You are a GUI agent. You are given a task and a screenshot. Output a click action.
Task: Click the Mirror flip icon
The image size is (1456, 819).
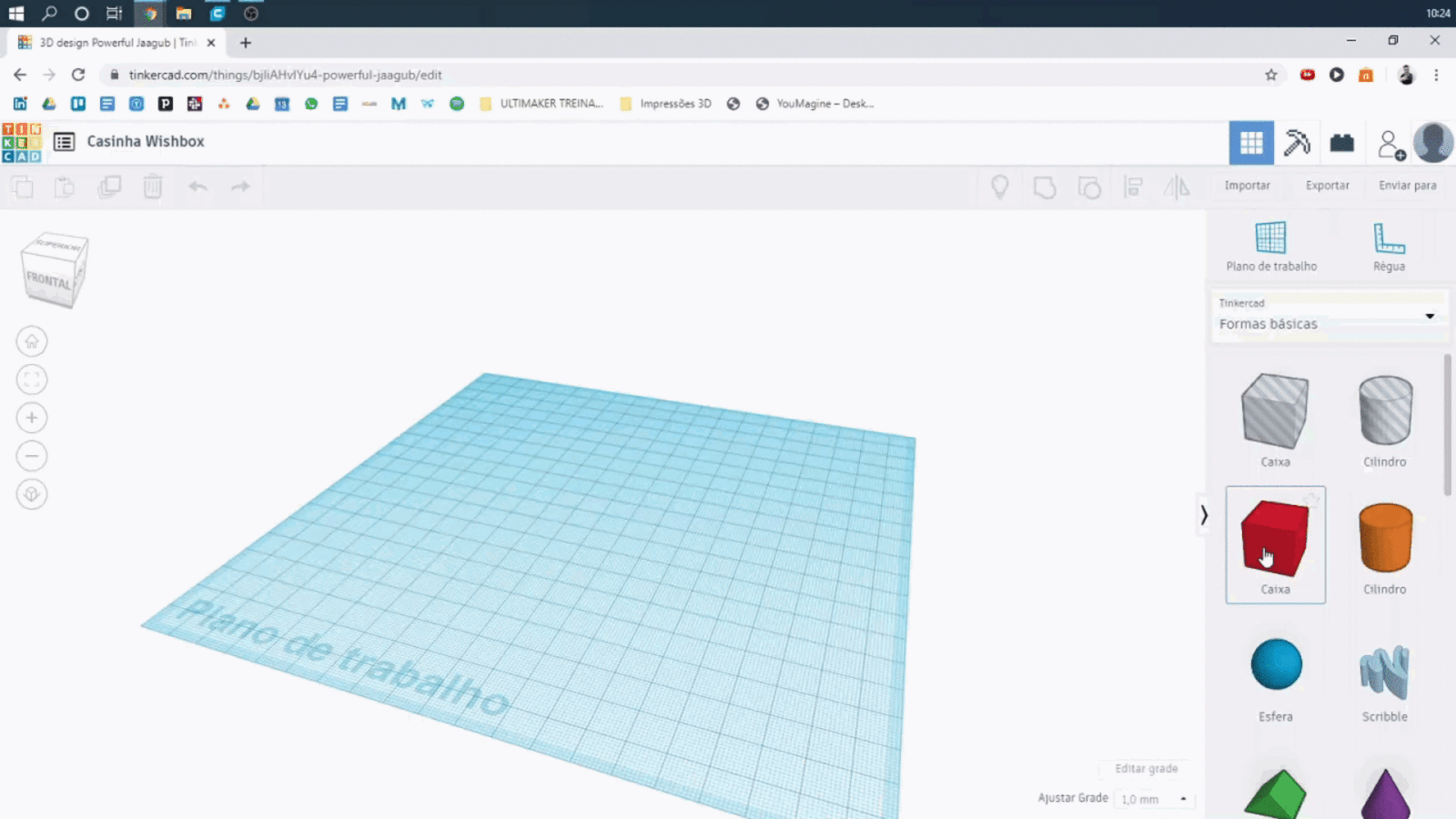1177,187
